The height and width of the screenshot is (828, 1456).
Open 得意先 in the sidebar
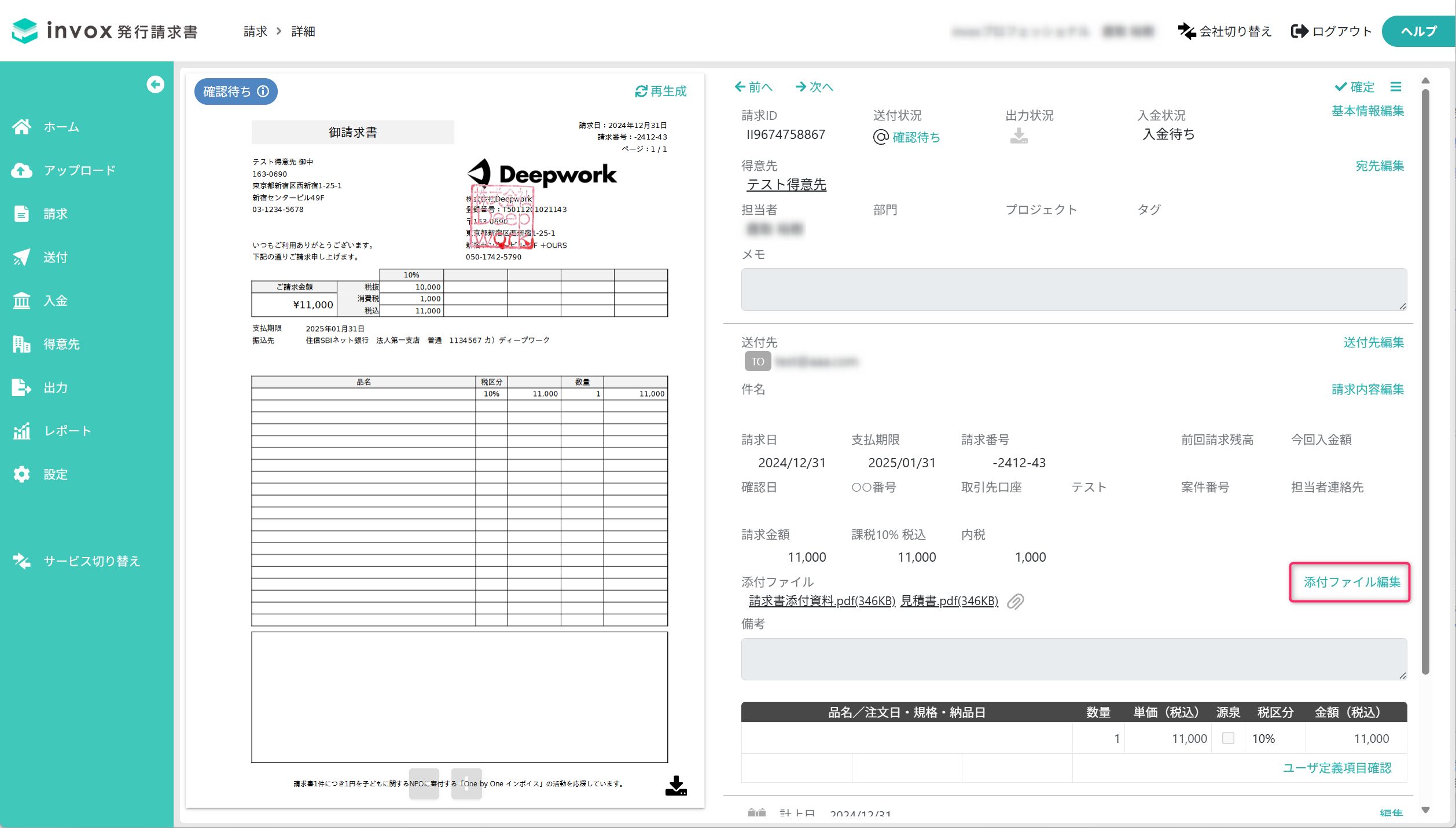[61, 344]
